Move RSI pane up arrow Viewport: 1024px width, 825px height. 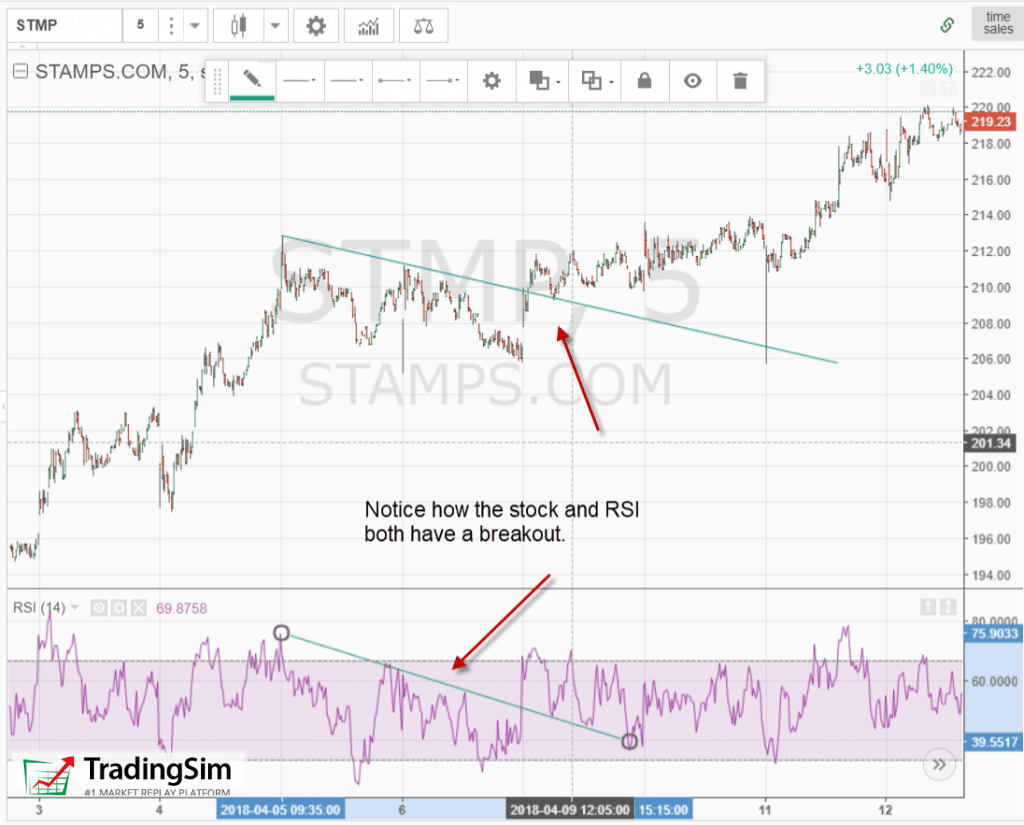tap(928, 607)
